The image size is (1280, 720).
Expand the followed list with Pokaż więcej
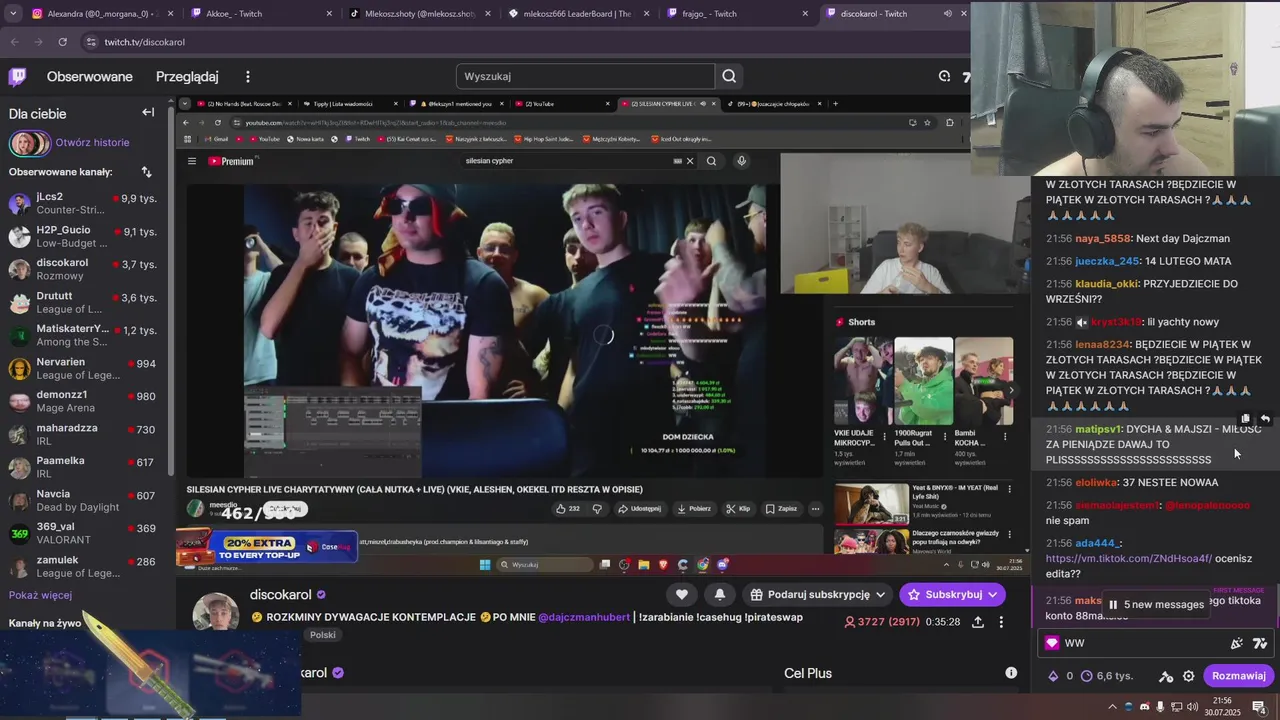point(40,595)
